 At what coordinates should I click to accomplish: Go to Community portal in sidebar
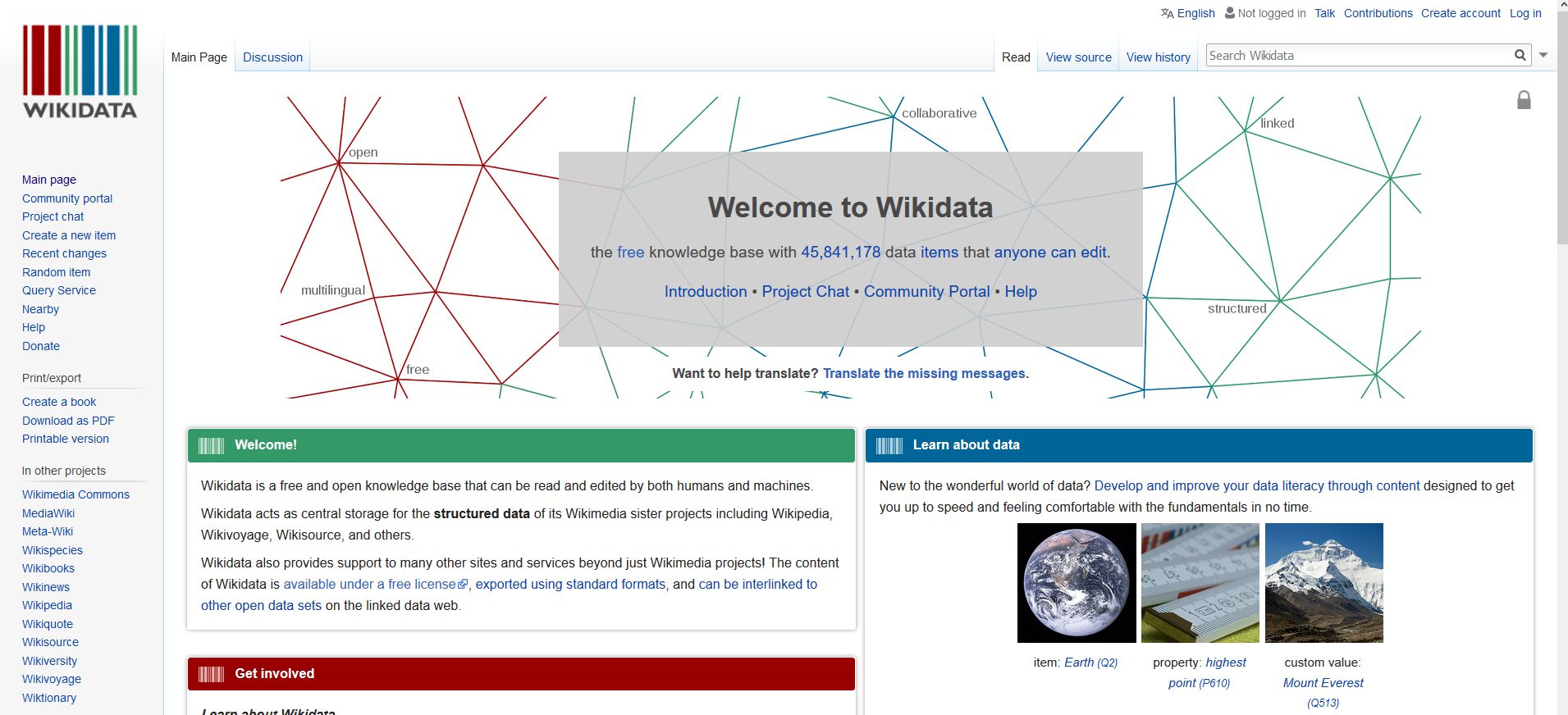67,198
